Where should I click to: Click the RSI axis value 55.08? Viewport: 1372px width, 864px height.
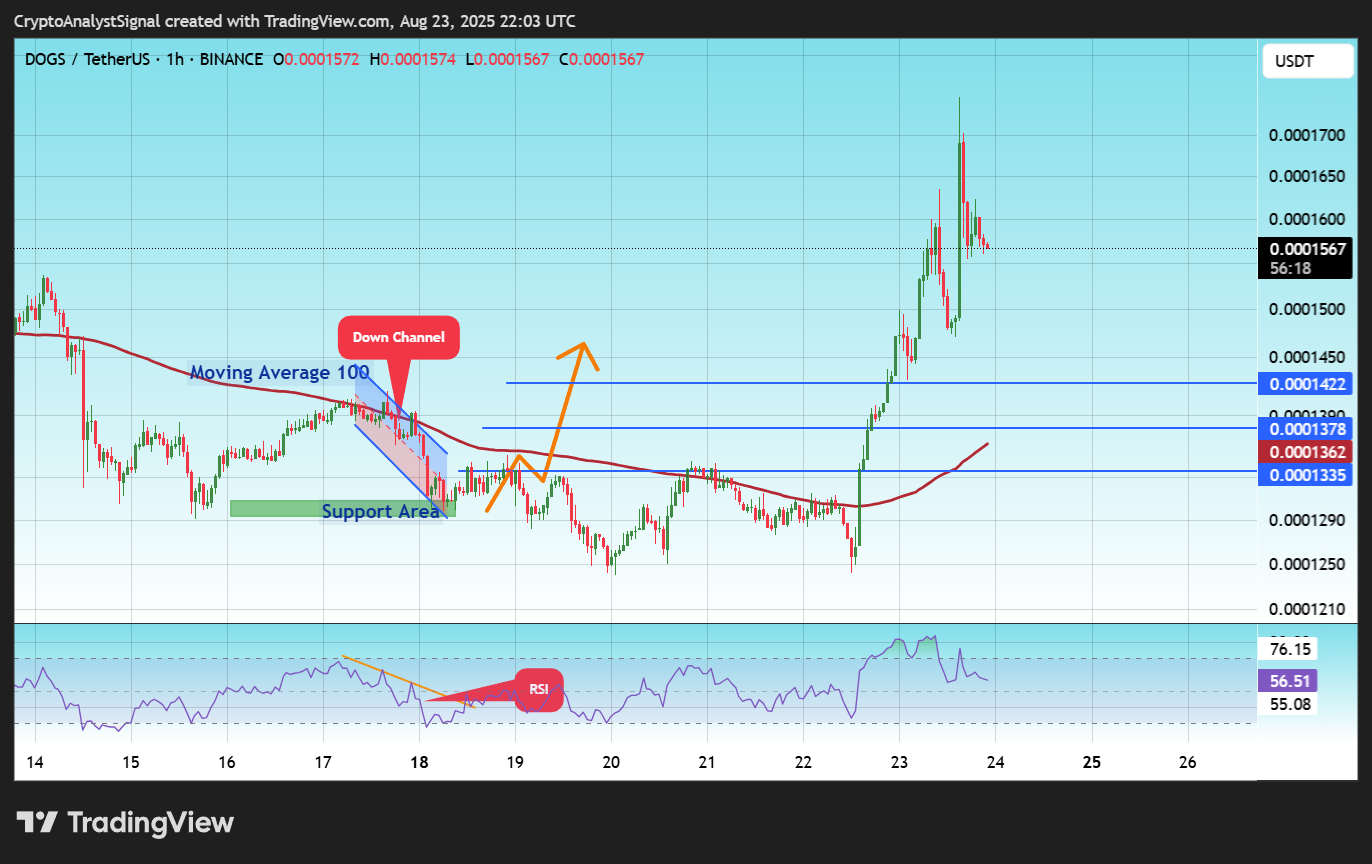click(x=1288, y=705)
